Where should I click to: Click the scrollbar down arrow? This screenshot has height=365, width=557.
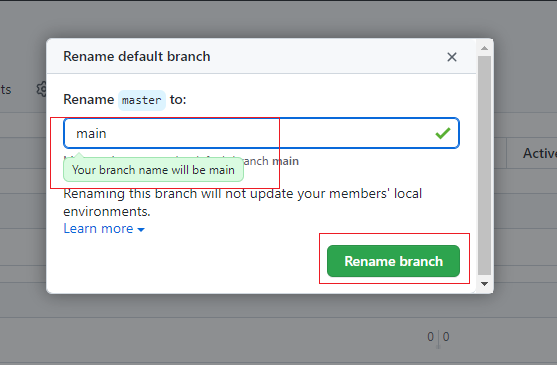(485, 284)
